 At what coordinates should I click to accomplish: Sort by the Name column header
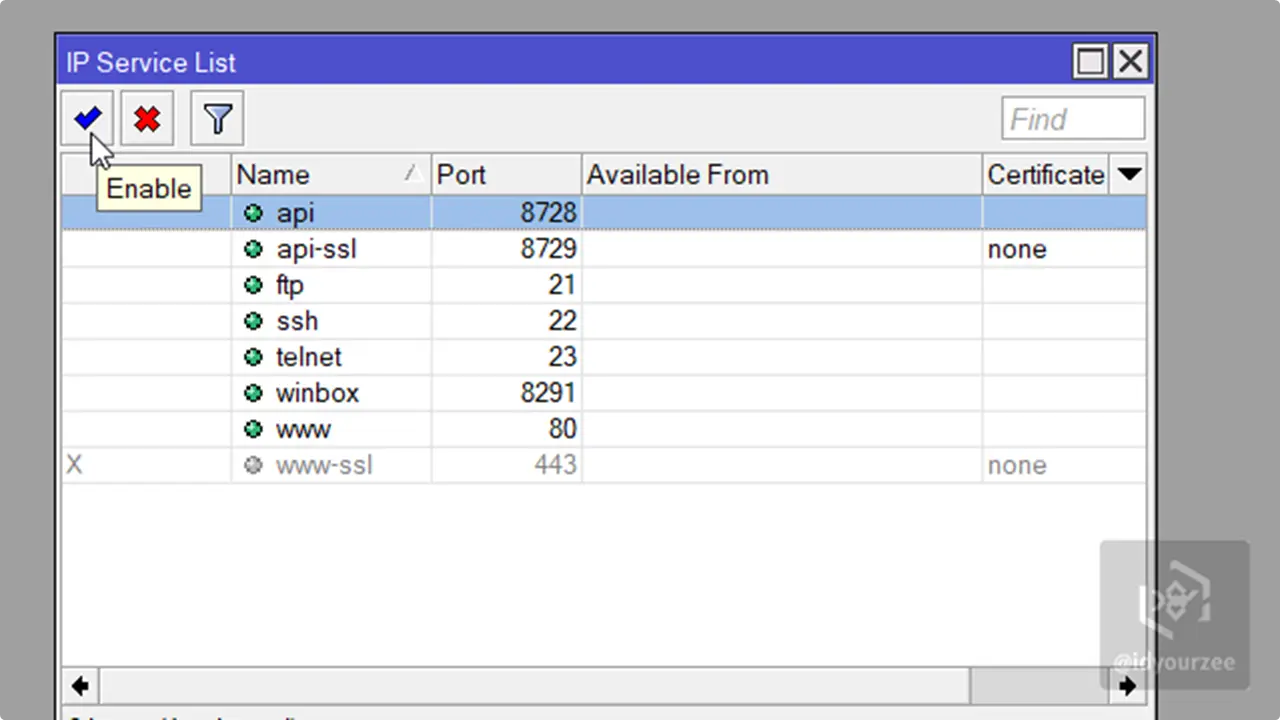pyautogui.click(x=331, y=175)
